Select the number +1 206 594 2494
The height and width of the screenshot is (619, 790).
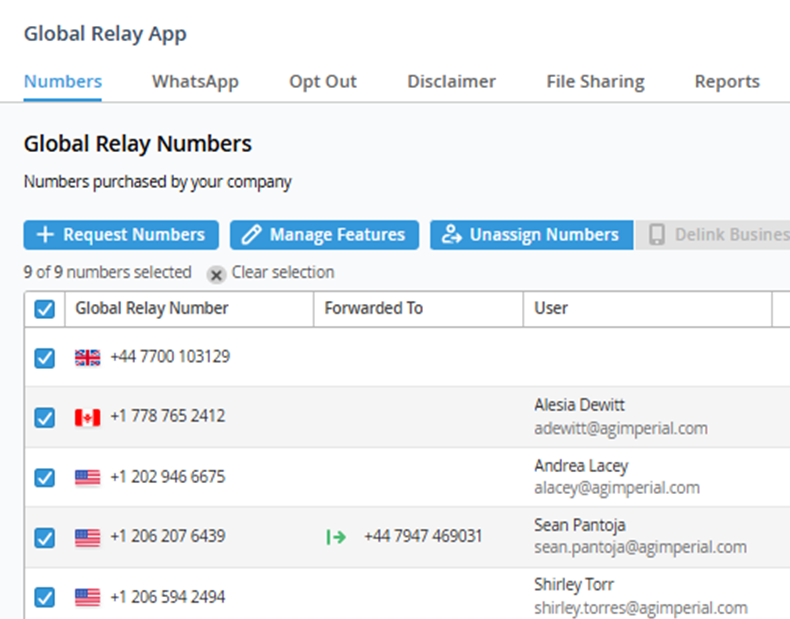[168, 597]
